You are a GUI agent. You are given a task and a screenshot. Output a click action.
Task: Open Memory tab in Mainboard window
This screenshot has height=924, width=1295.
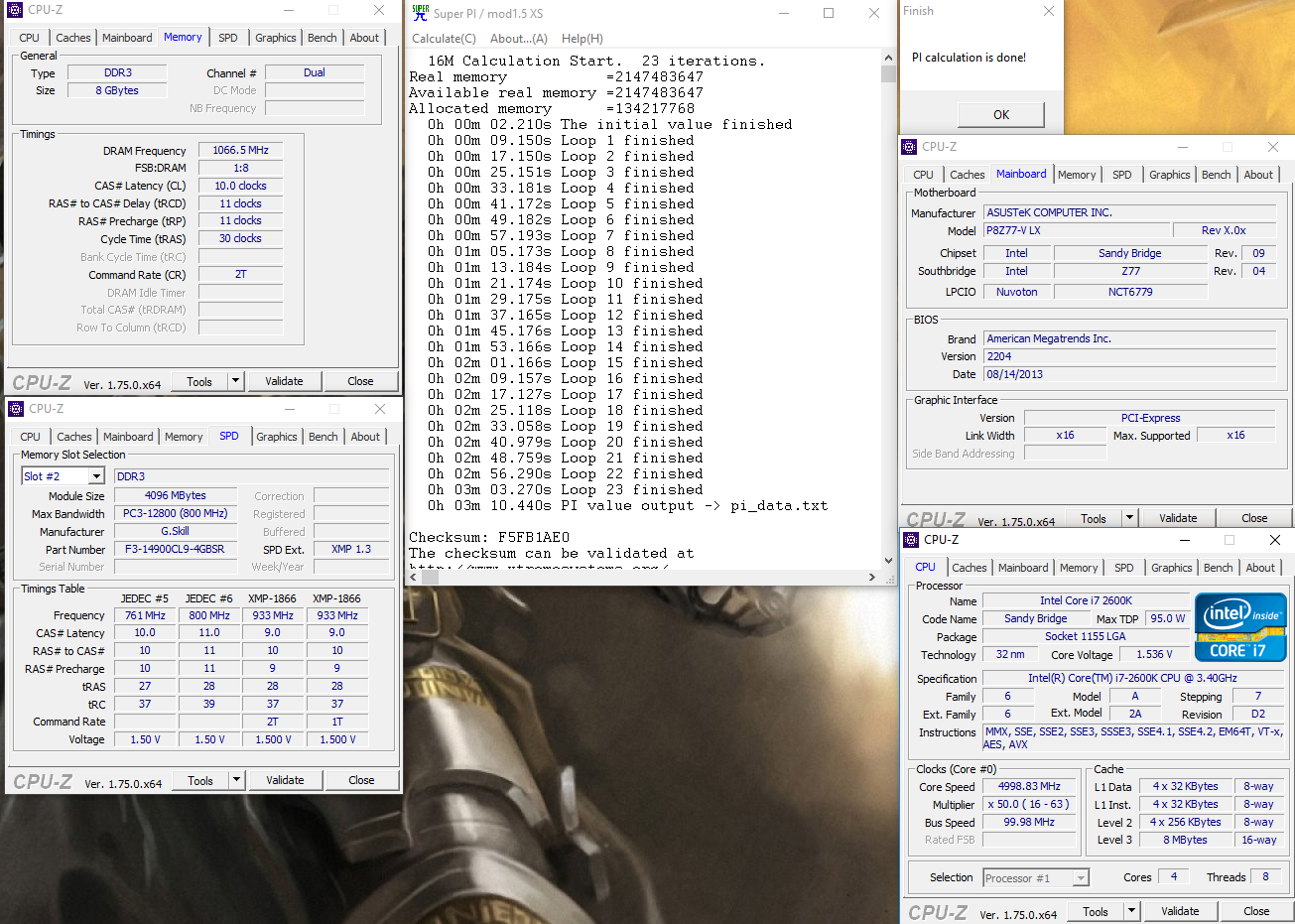point(1077,175)
